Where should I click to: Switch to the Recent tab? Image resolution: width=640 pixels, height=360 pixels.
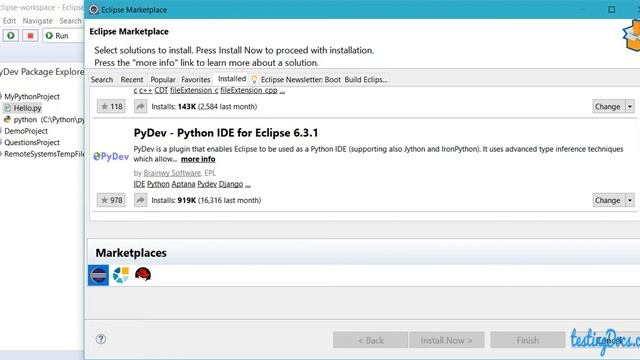pyautogui.click(x=132, y=80)
